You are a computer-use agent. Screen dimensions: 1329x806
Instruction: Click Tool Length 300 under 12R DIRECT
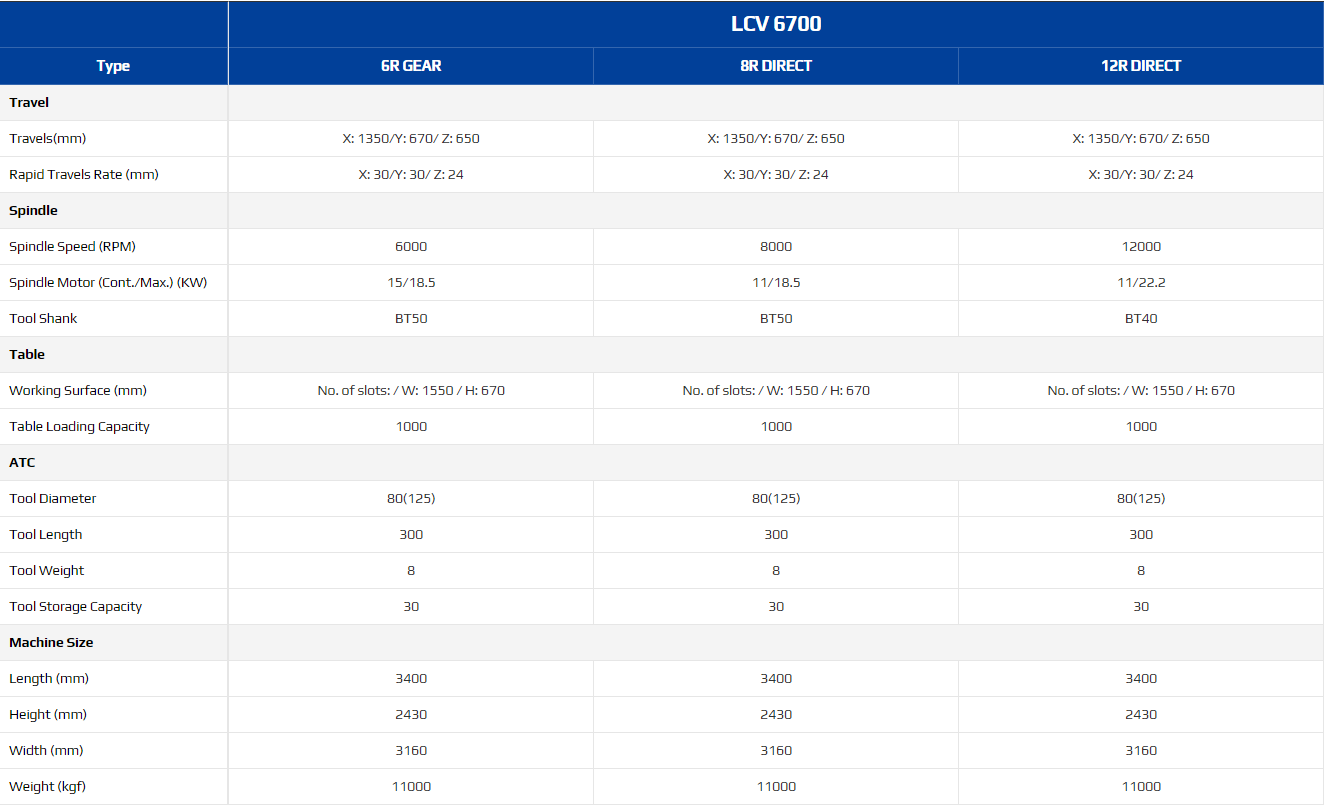coord(1141,534)
